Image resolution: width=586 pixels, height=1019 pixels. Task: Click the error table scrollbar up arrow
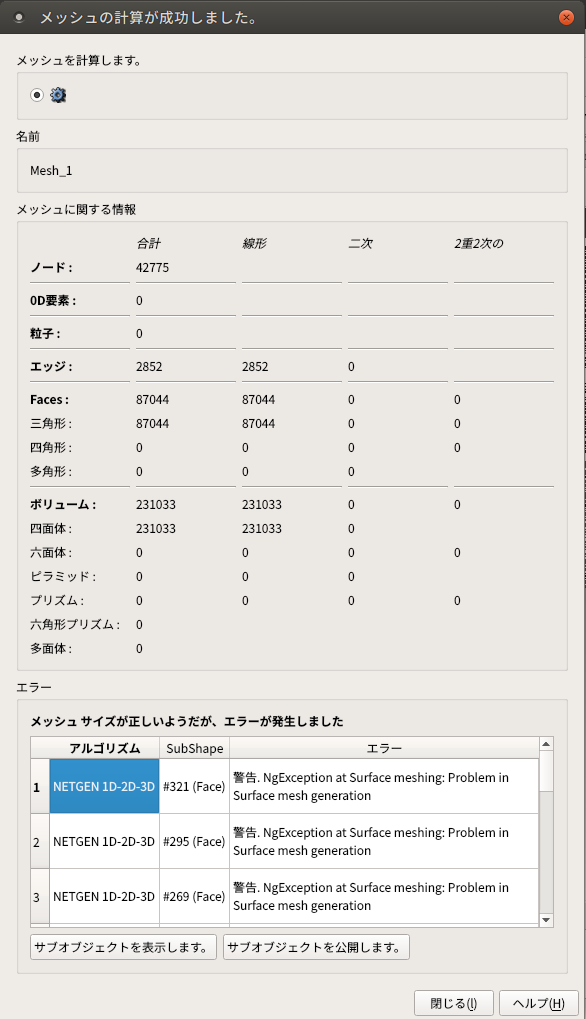tap(546, 743)
